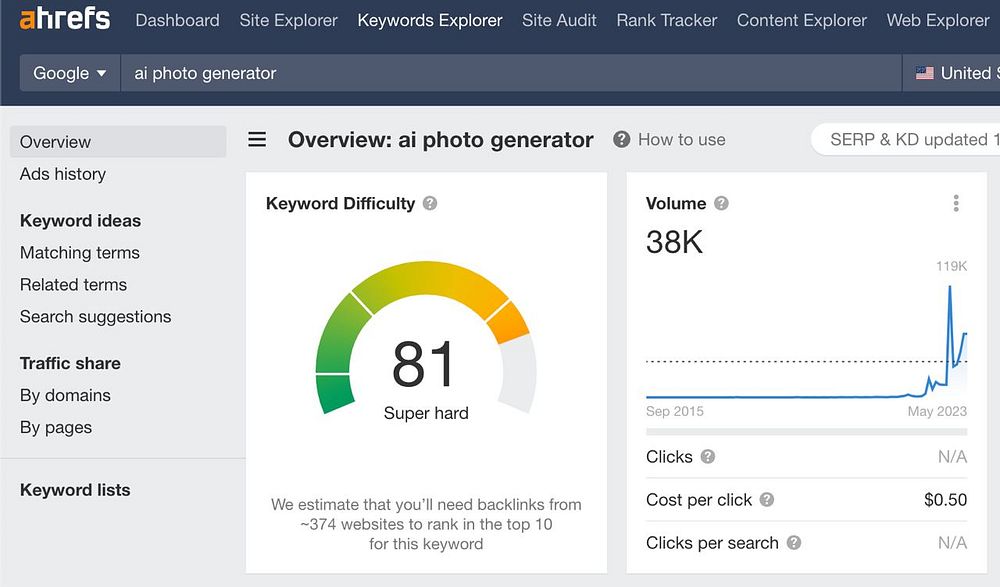Viewport: 1000px width, 587px height.
Task: Open the Site Explorer menu item
Action: click(289, 20)
